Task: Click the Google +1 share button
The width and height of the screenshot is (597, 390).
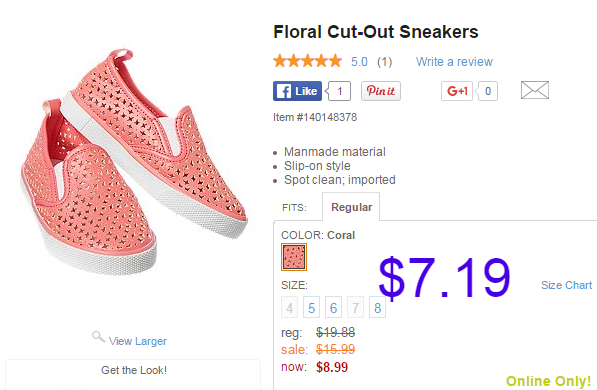Action: pyautogui.click(x=457, y=91)
